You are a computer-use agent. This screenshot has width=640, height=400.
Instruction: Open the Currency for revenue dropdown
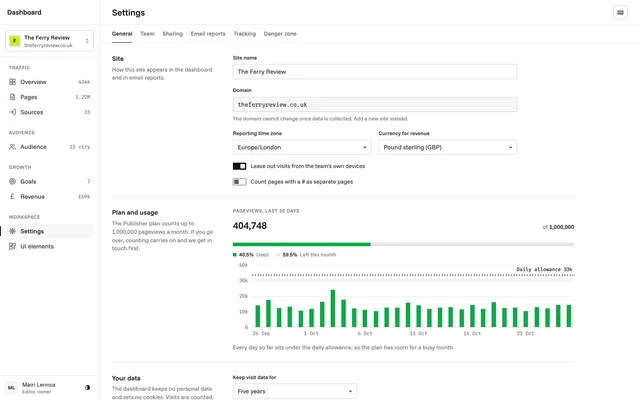tap(448, 147)
